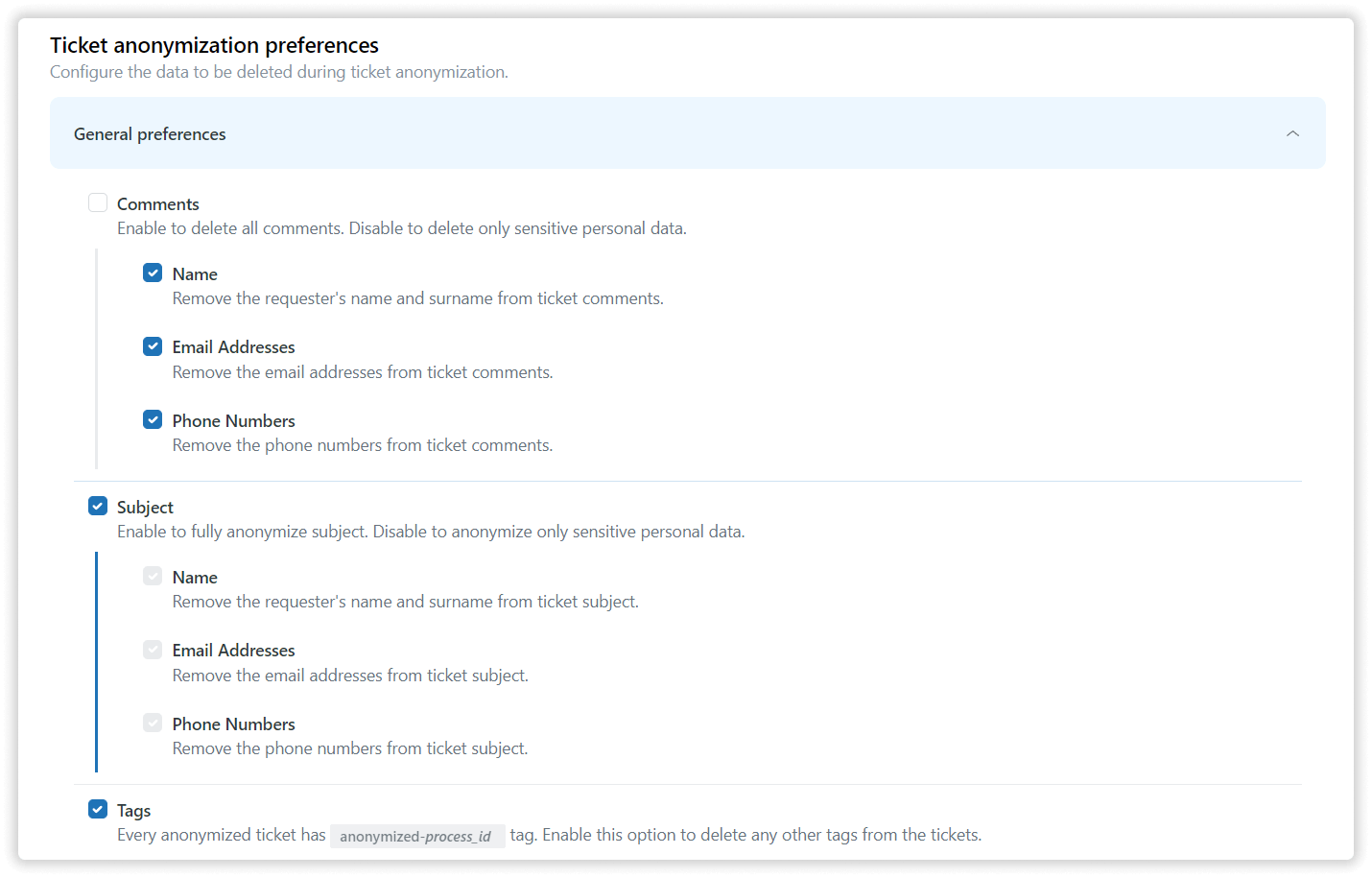Click the General preferences header title

(x=150, y=134)
